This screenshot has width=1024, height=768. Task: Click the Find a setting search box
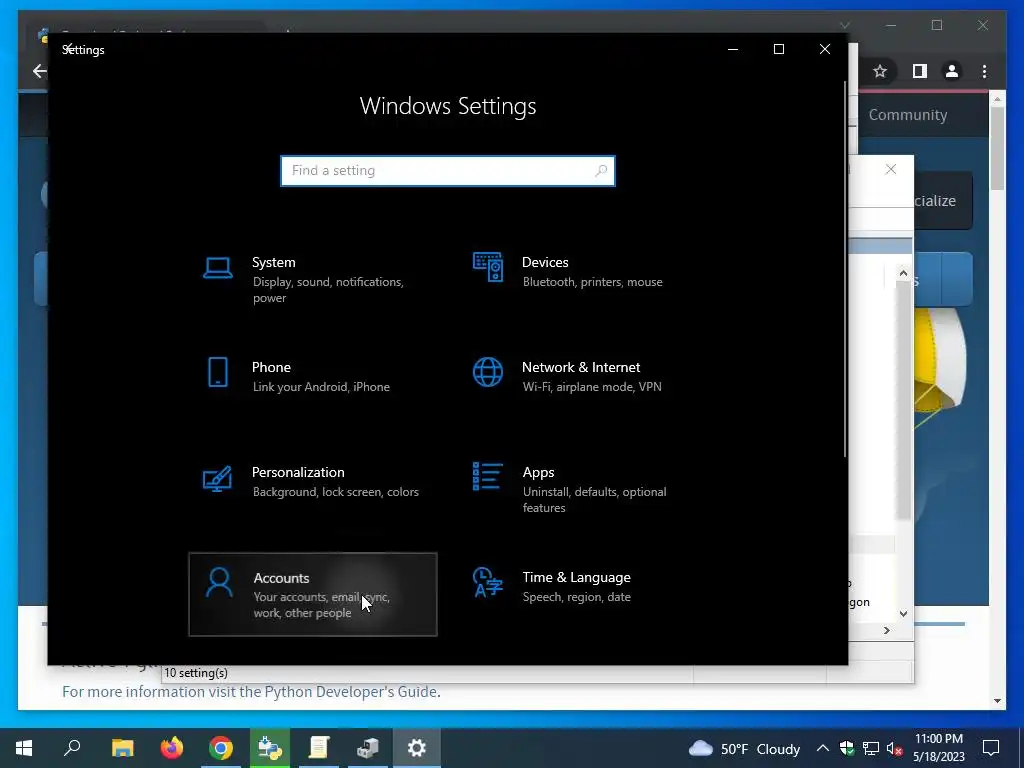click(448, 171)
